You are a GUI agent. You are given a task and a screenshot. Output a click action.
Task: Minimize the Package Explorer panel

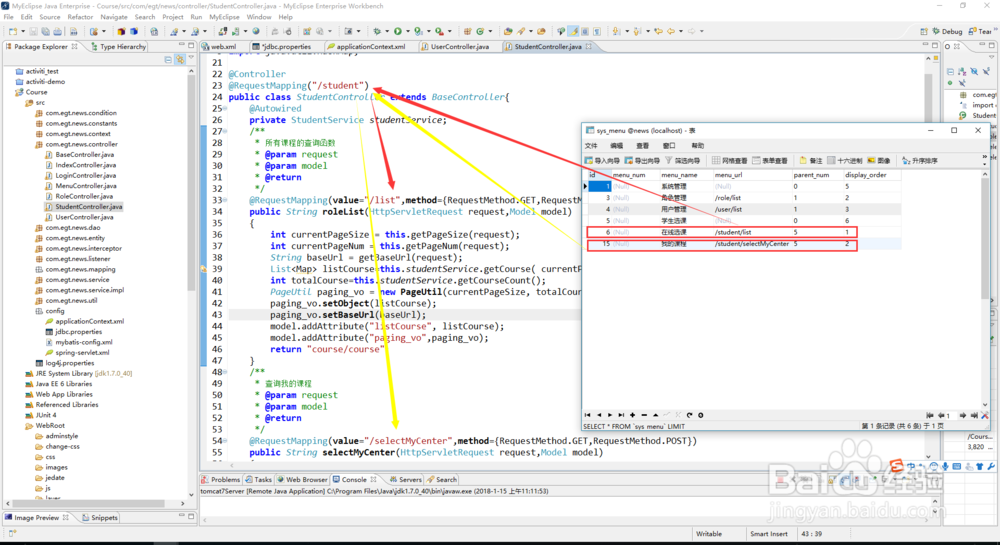(x=181, y=45)
